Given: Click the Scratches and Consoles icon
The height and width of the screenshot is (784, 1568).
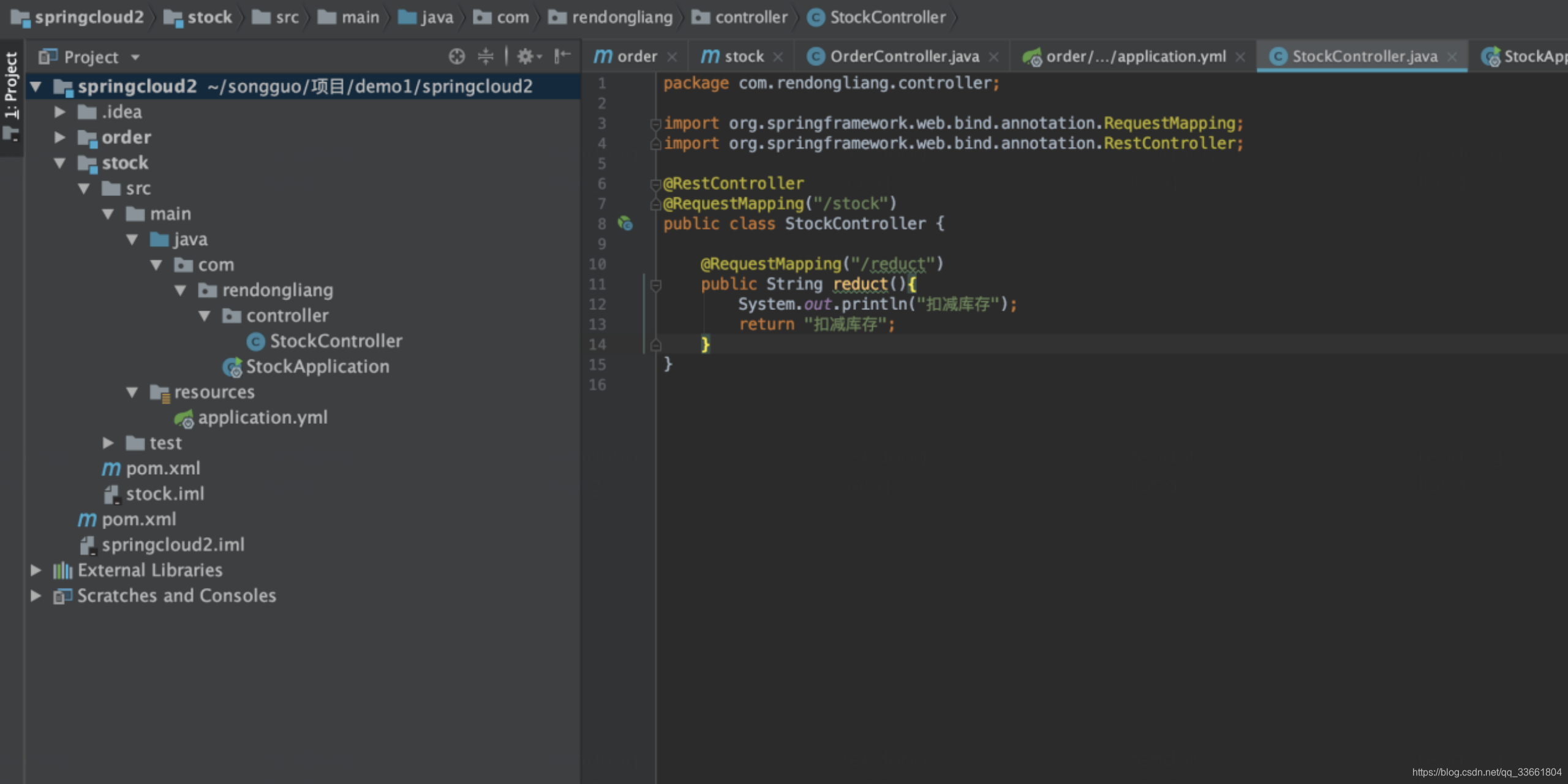Looking at the screenshot, I should [x=62, y=596].
